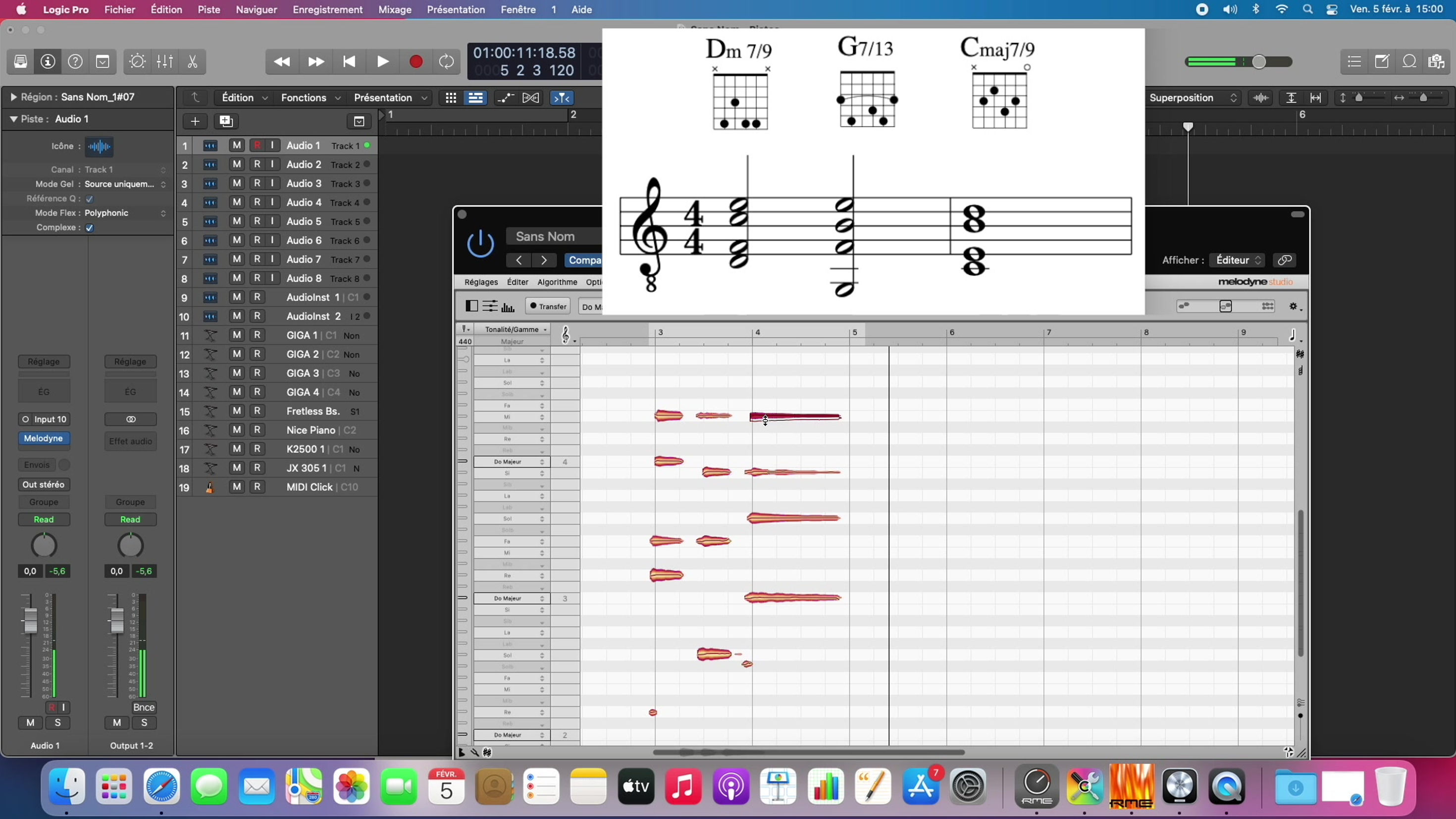Click the Melodyne Transfer button
1456x819 pixels.
point(547,307)
